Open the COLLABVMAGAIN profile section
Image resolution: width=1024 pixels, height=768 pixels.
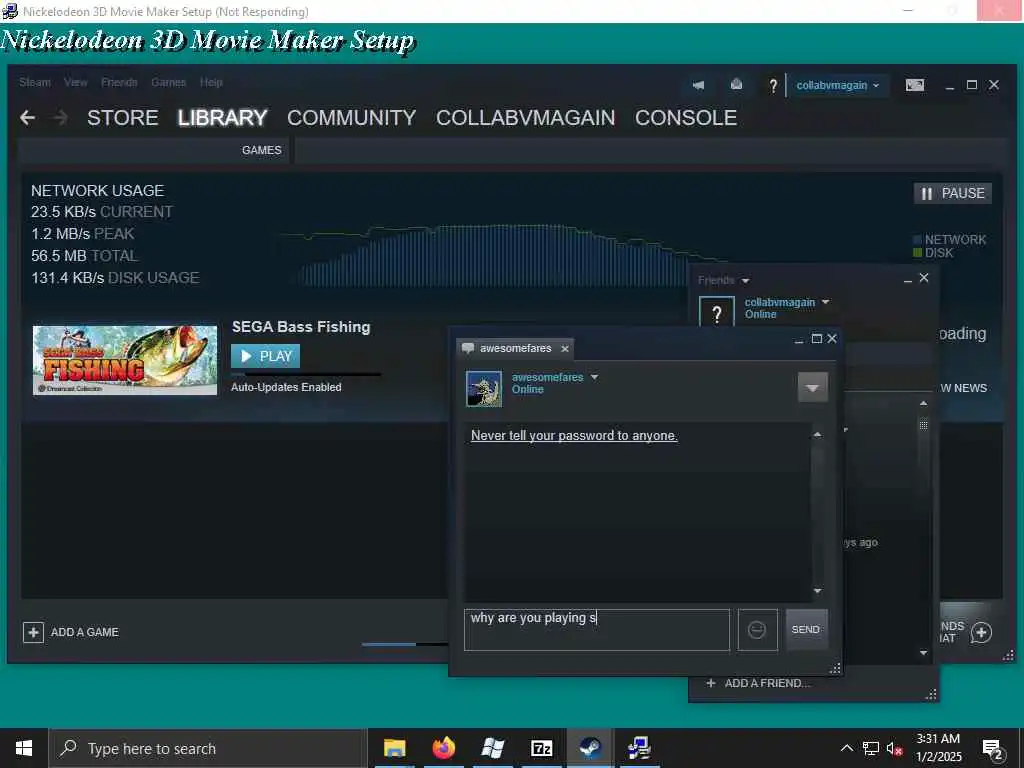pos(526,118)
